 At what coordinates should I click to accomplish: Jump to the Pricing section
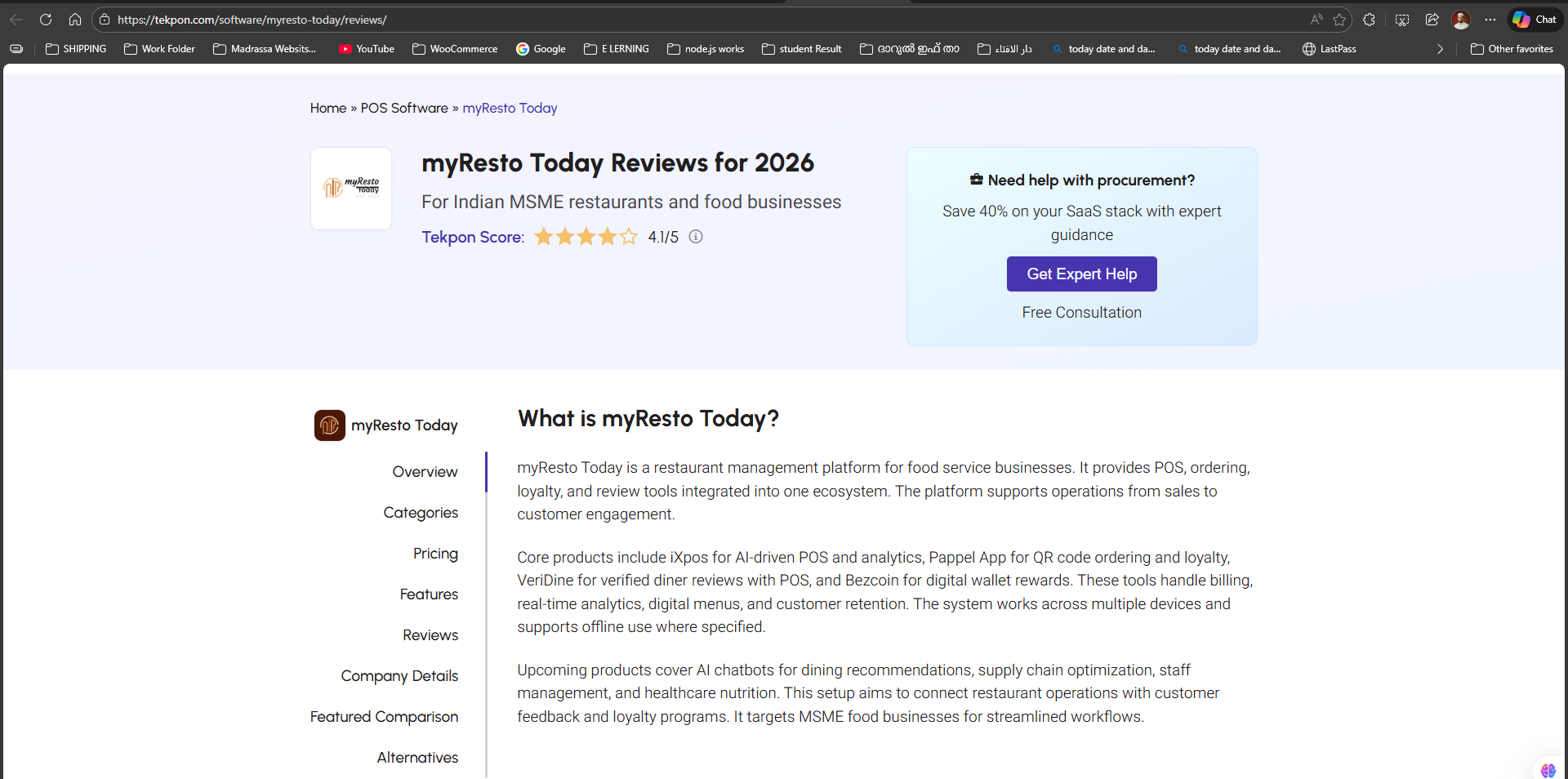[x=435, y=554]
